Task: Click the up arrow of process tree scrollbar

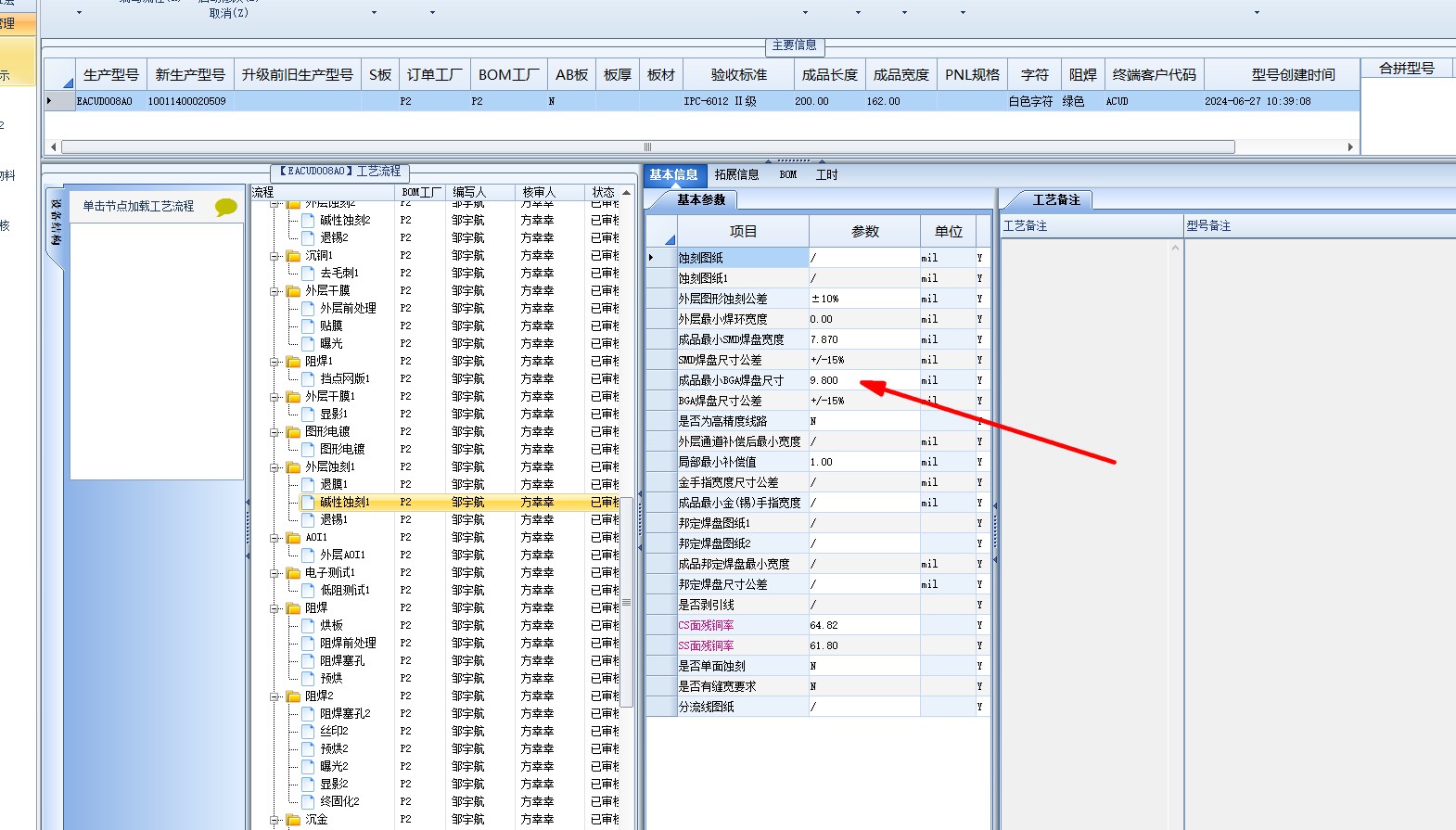Action: pos(627,193)
